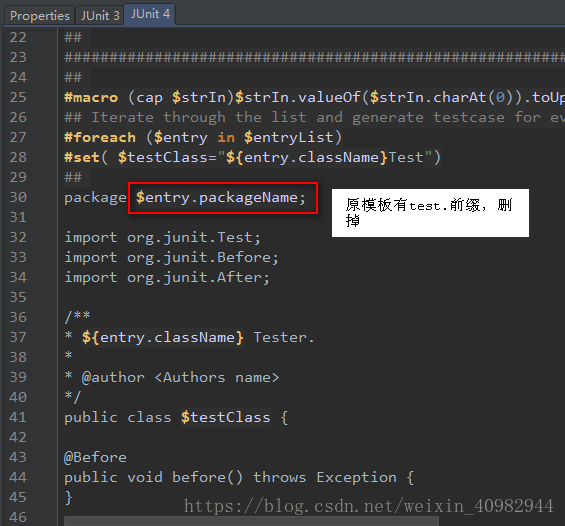Image resolution: width=565 pixels, height=526 pixels.
Task: Click the 'Iterate through the list' comment line
Action: (314, 117)
